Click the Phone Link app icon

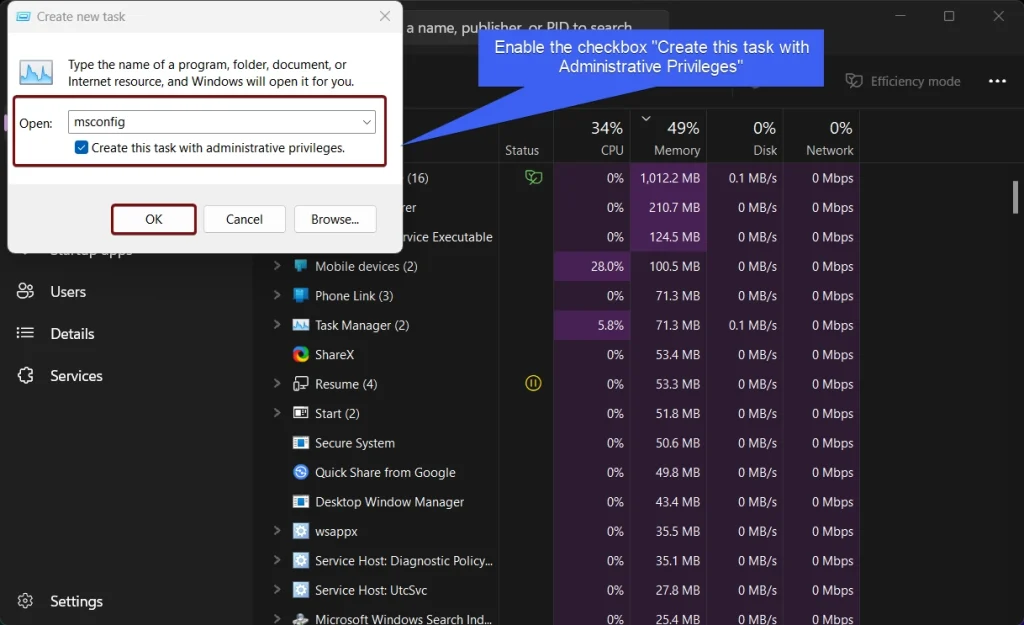[x=300, y=295]
